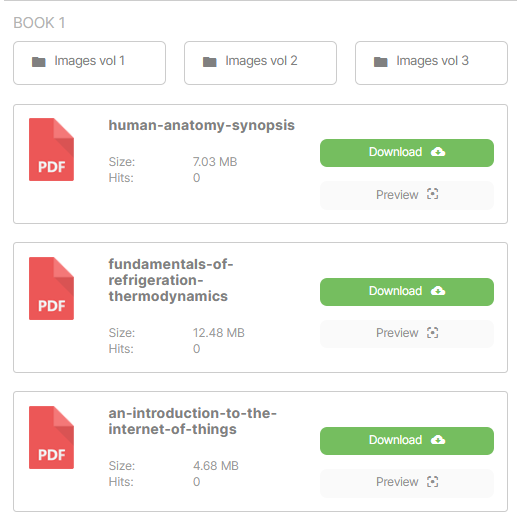Open the human-anatomy-synopsis title link
Image resolution: width=522 pixels, height=527 pixels.
coord(202,125)
